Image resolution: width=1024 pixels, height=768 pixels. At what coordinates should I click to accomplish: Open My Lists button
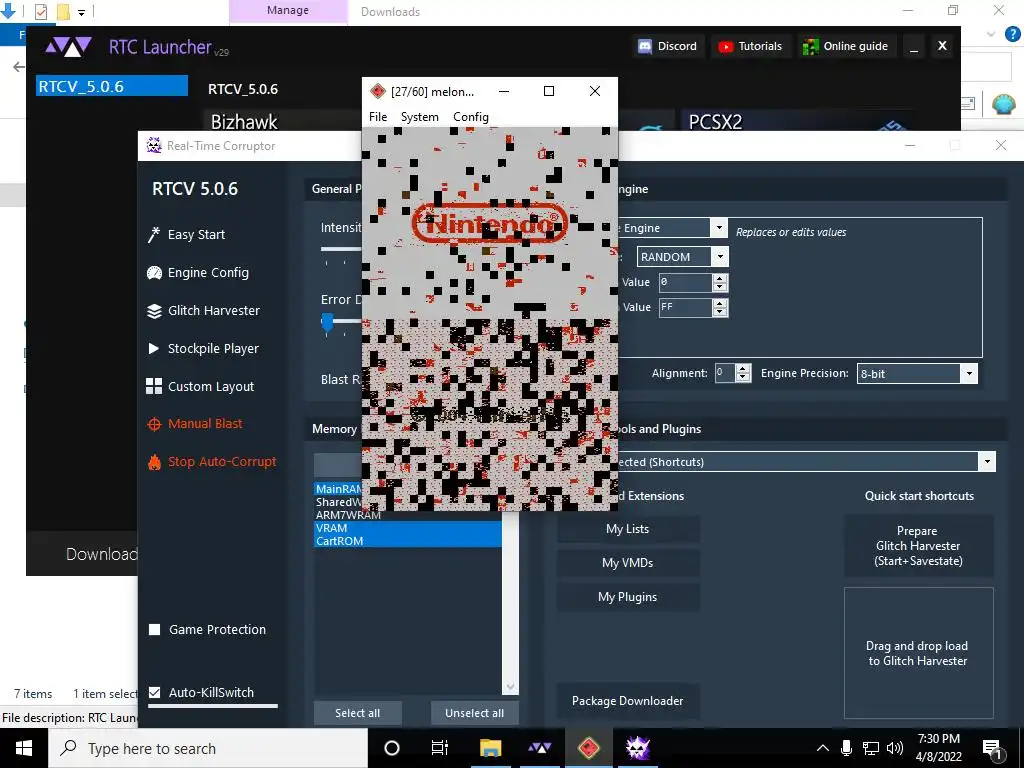pyautogui.click(x=628, y=529)
